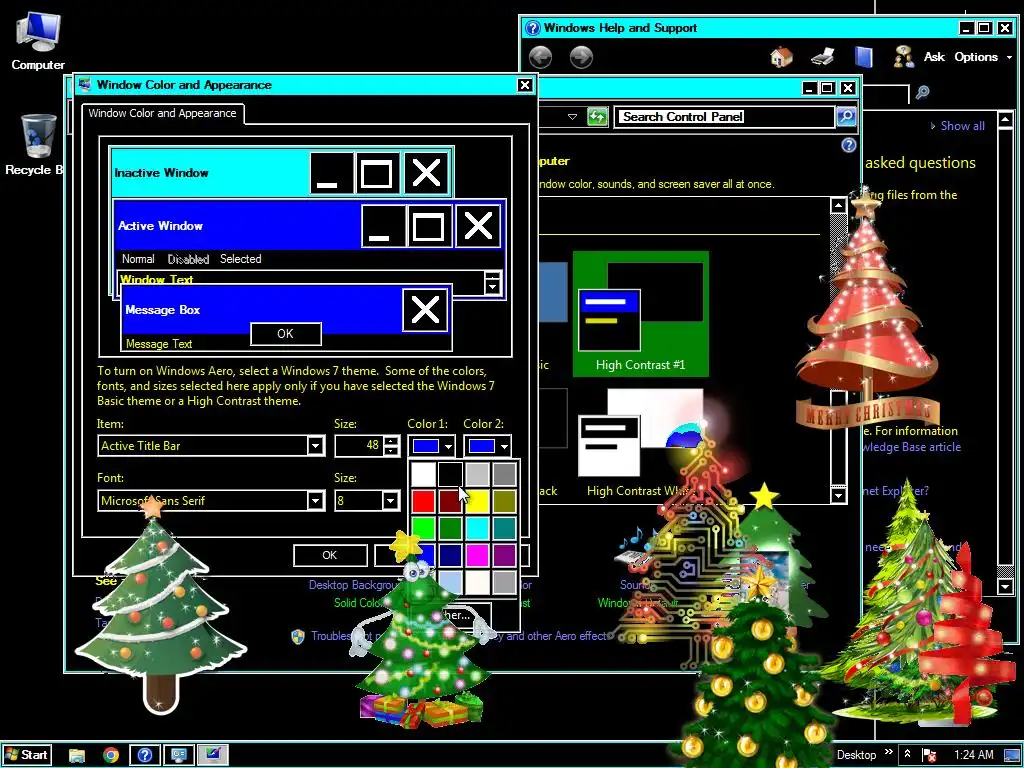
Task: Switch to Window Color taskbar button
Action: coord(213,755)
